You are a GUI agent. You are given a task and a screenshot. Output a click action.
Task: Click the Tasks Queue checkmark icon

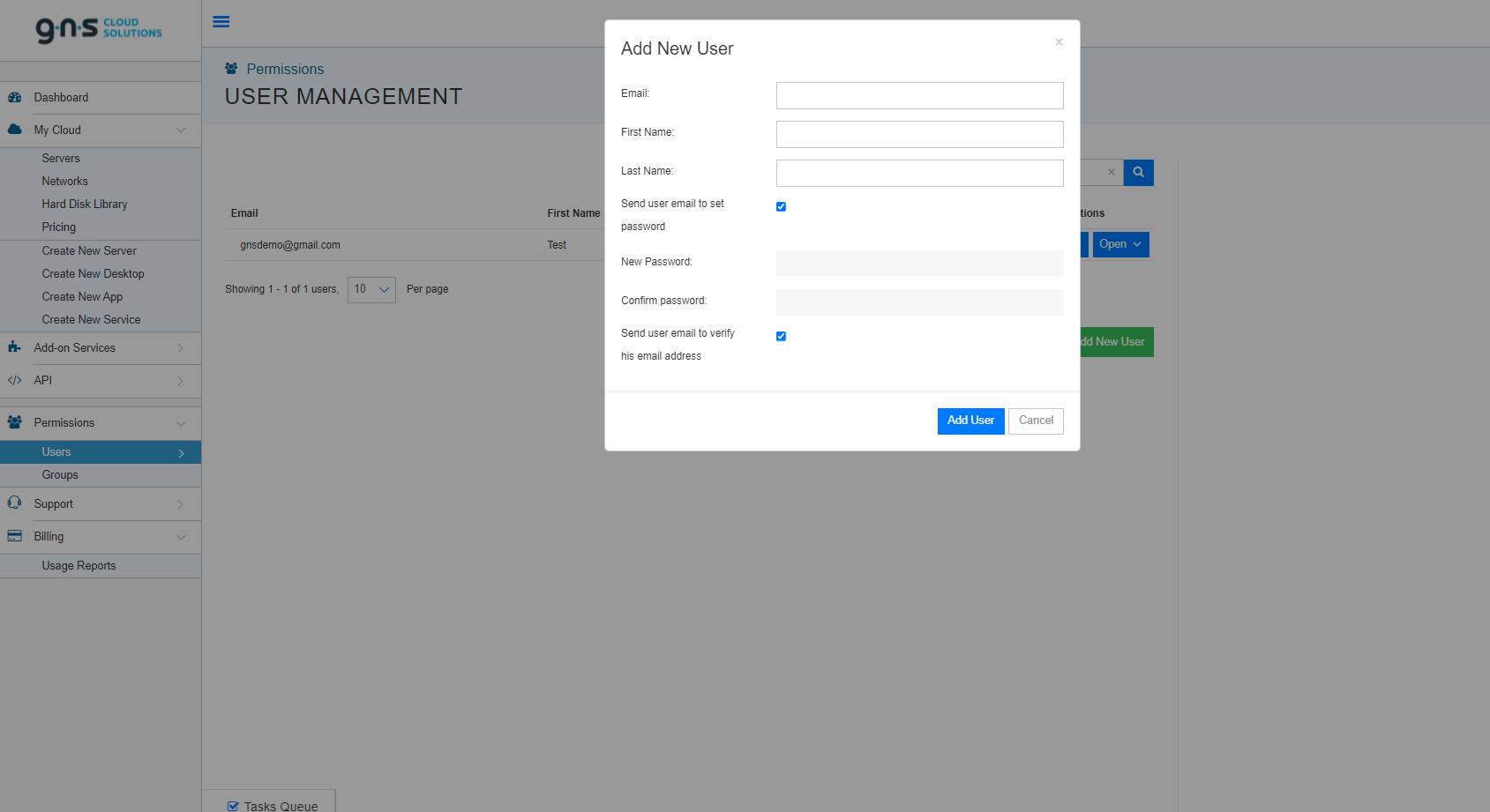(233, 806)
